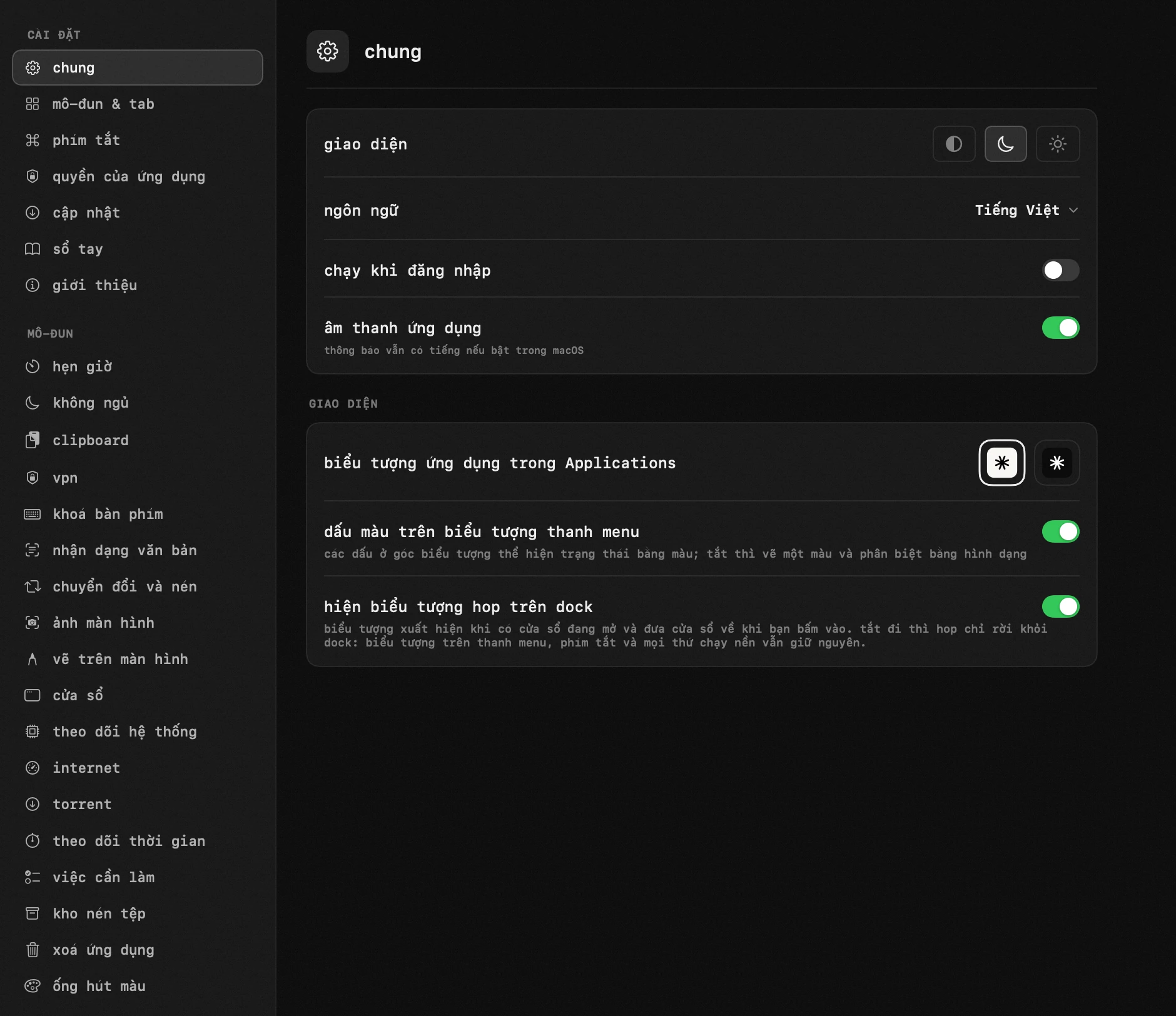
Task: Click the shield icon for quyền của ứng dụng
Action: point(33,176)
